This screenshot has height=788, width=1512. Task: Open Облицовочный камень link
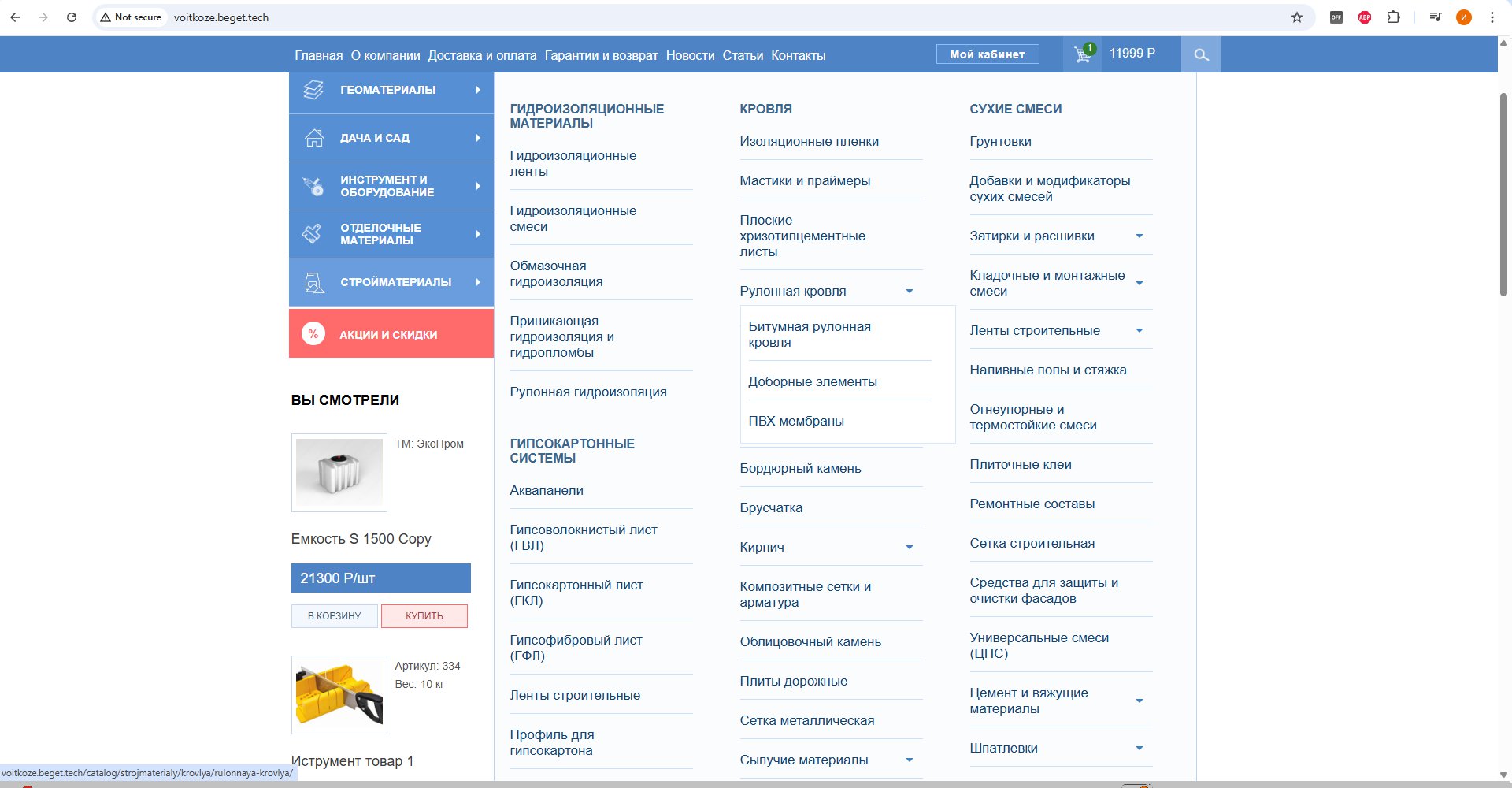[810, 641]
